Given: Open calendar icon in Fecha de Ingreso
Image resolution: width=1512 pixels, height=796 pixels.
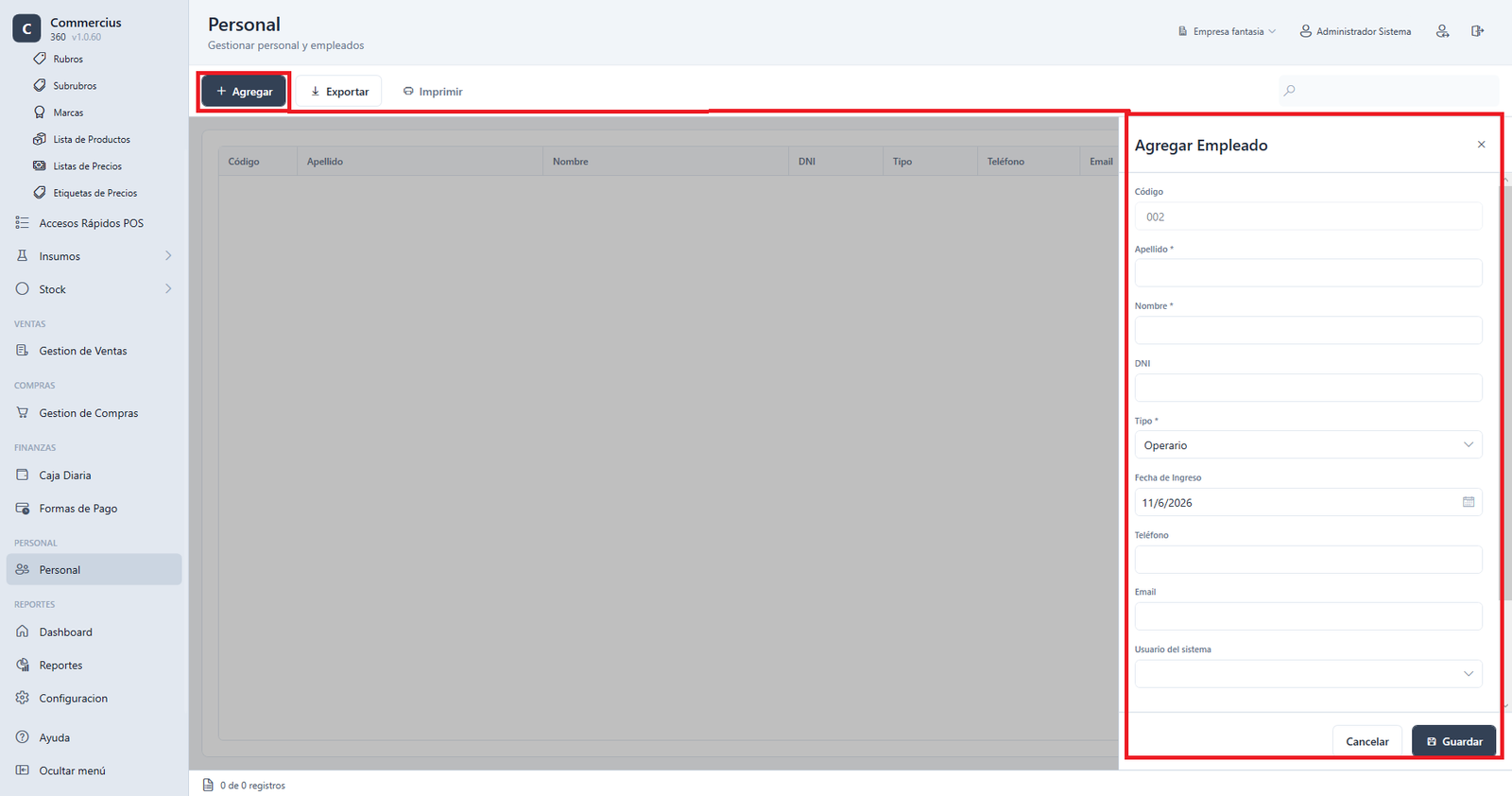Looking at the screenshot, I should pos(1469,502).
